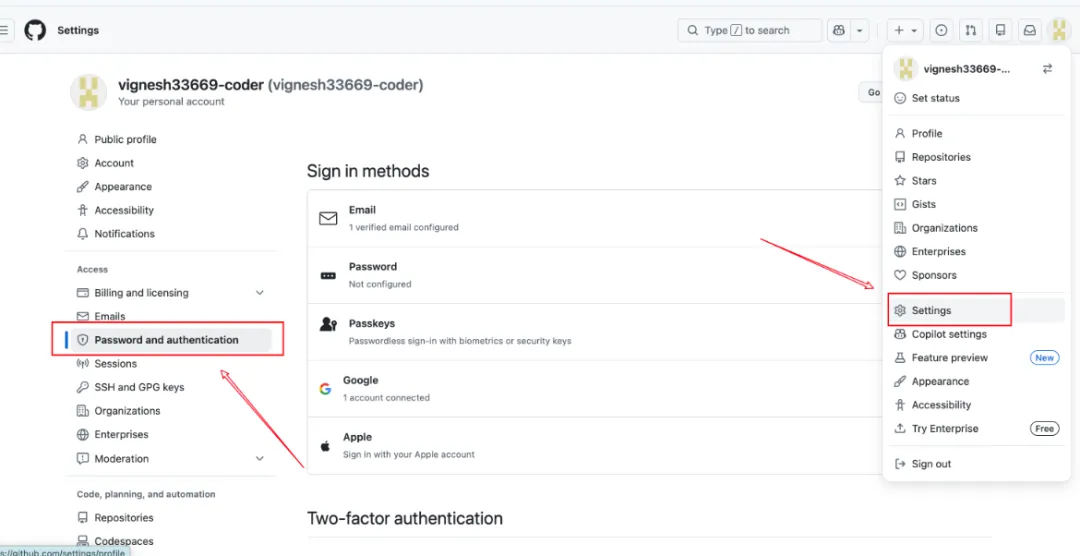1080x556 pixels.
Task: Expand the Moderation section chevron
Action: coord(259,459)
